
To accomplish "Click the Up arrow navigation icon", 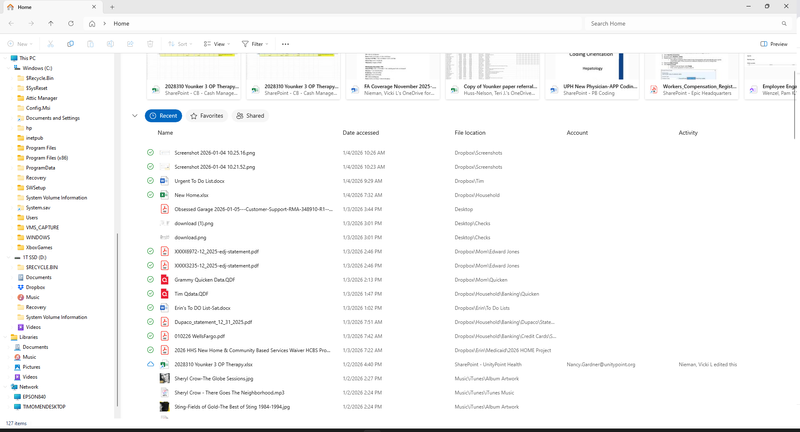I will (50, 23).
